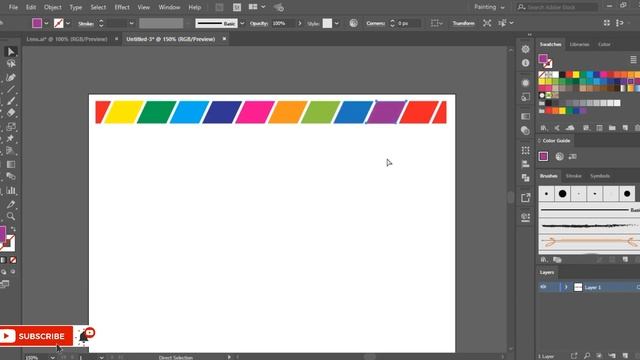This screenshot has height=360, width=640.
Task: Open the Window menu
Action: tap(169, 7)
